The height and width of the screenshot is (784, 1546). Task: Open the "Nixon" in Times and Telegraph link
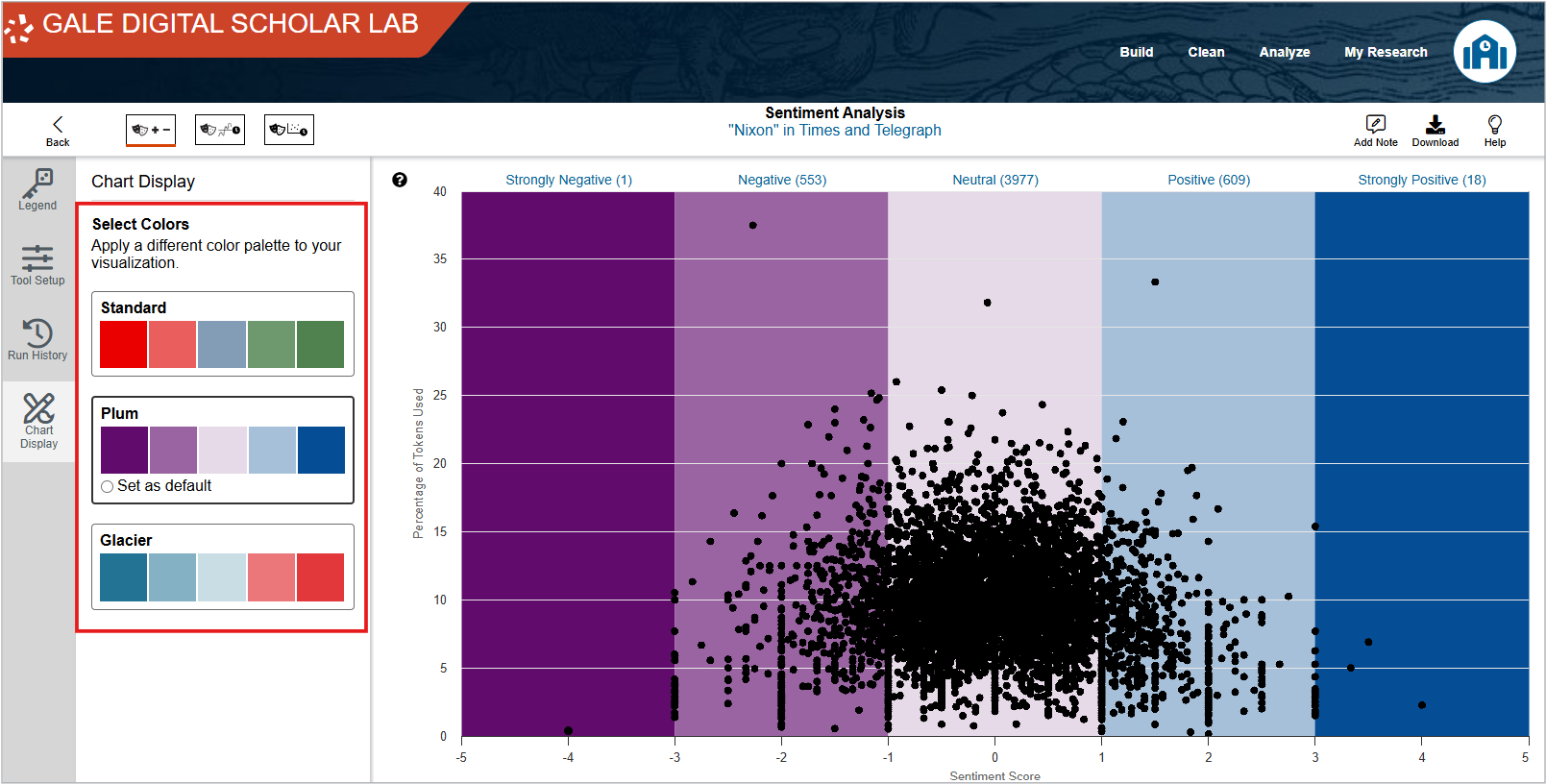point(835,131)
